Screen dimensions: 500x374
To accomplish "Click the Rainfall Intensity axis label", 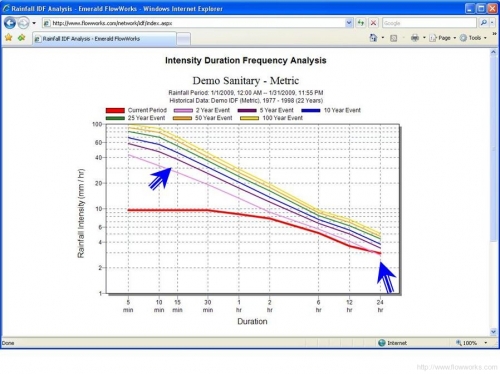I will (81, 213).
